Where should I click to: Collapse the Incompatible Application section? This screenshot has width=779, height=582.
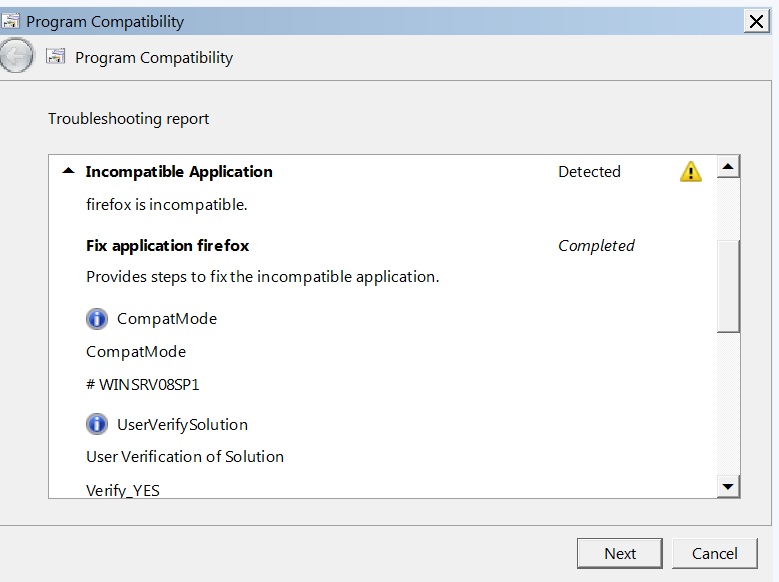pyautogui.click(x=68, y=172)
